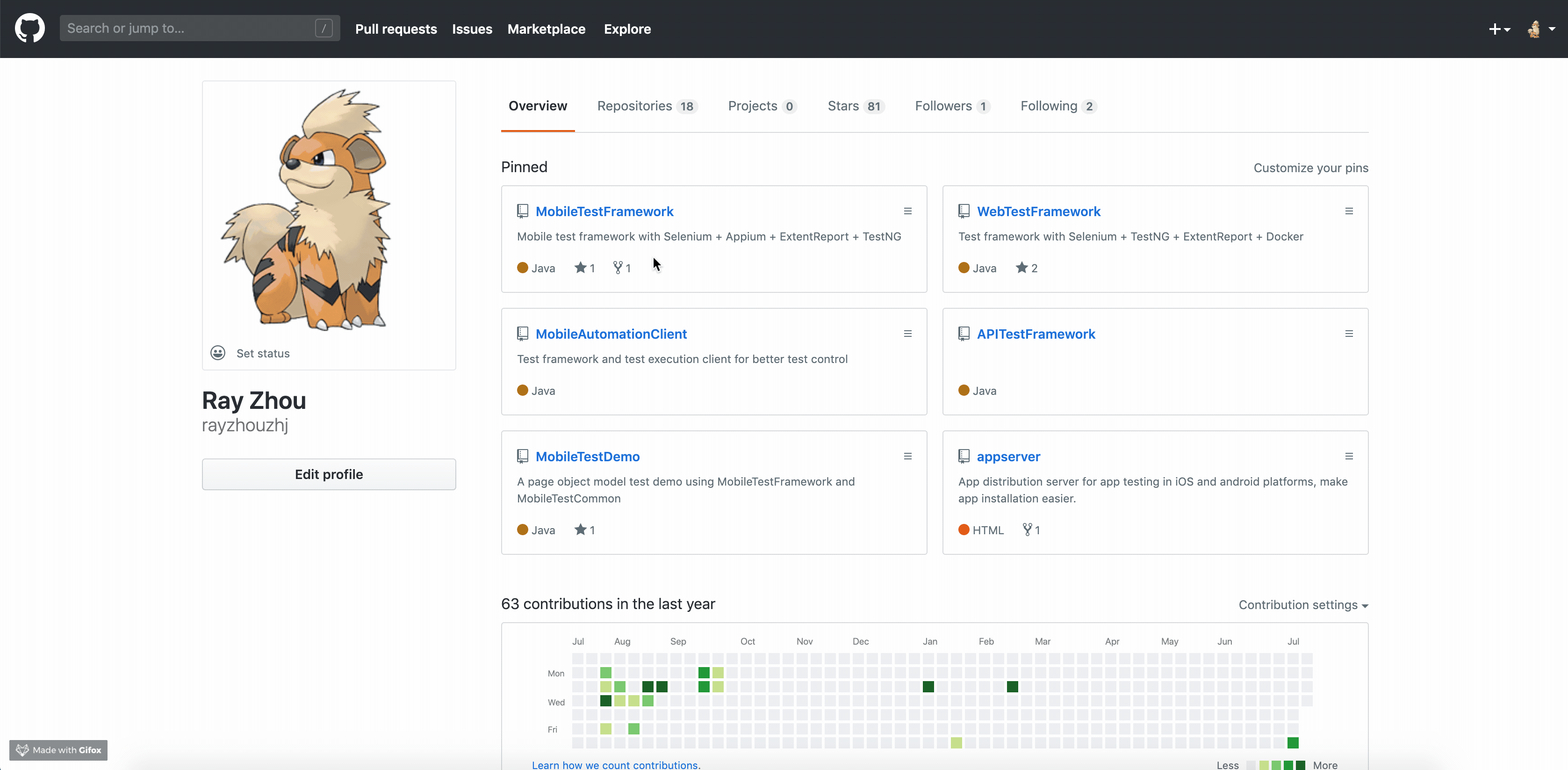The height and width of the screenshot is (770, 1568).
Task: Click repo icon beside WebTestFramework
Action: pyautogui.click(x=964, y=211)
